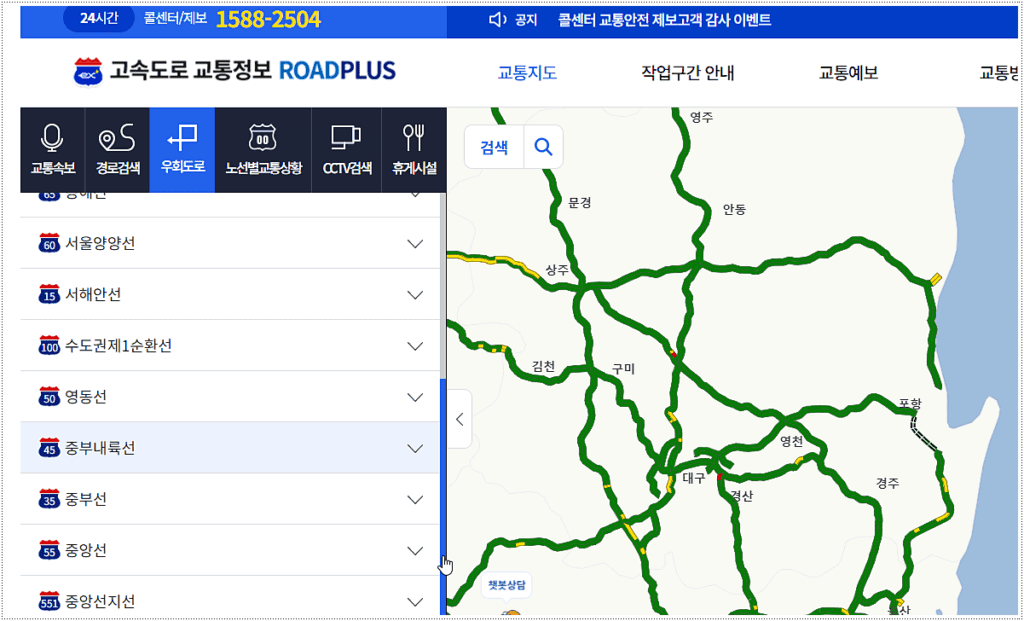Go to 교통예보 menu item

coord(848,73)
